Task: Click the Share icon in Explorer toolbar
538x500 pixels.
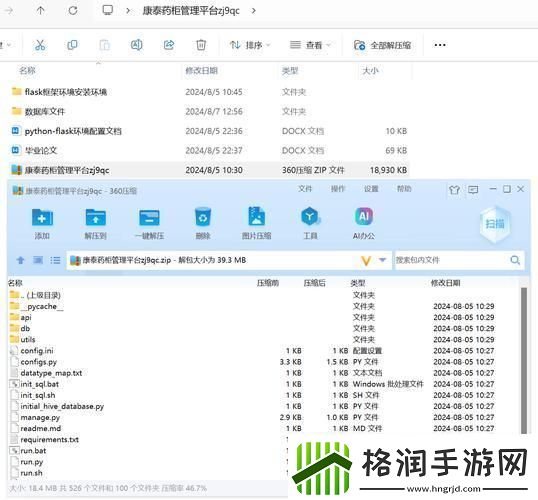Action: coord(169,45)
